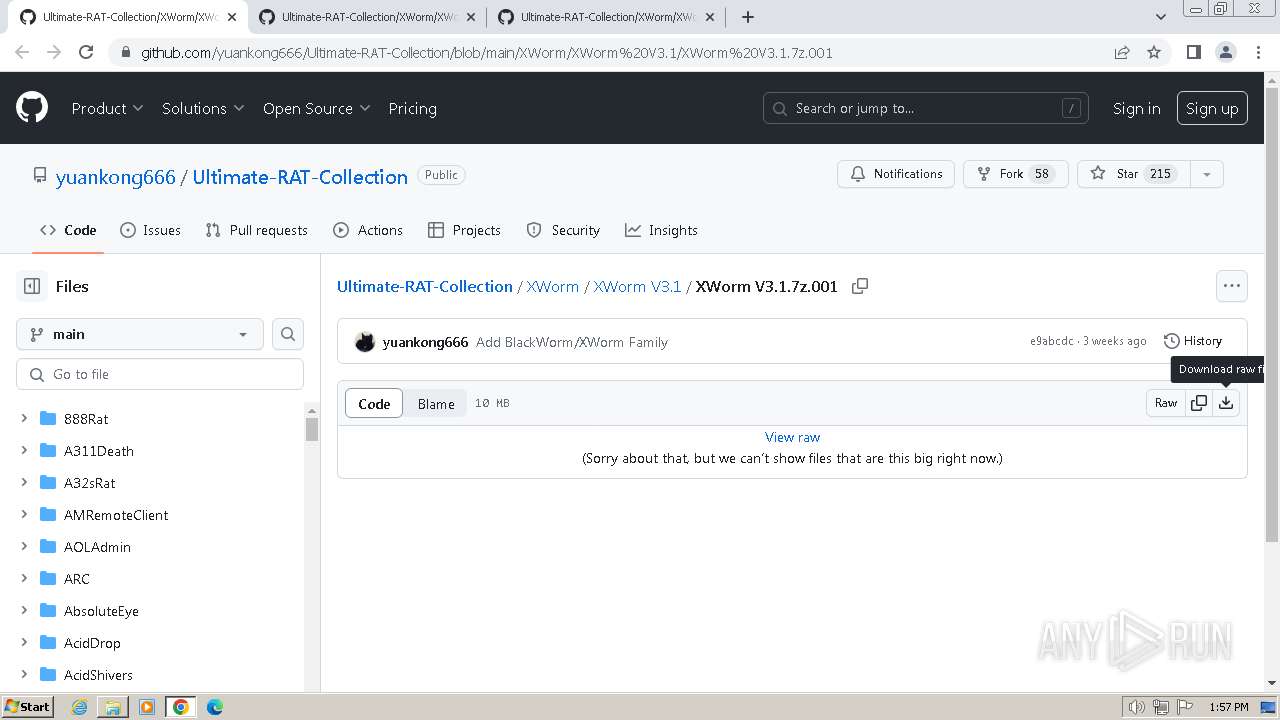Switch to the Blame view toggle
1280x720 pixels.
(436, 403)
